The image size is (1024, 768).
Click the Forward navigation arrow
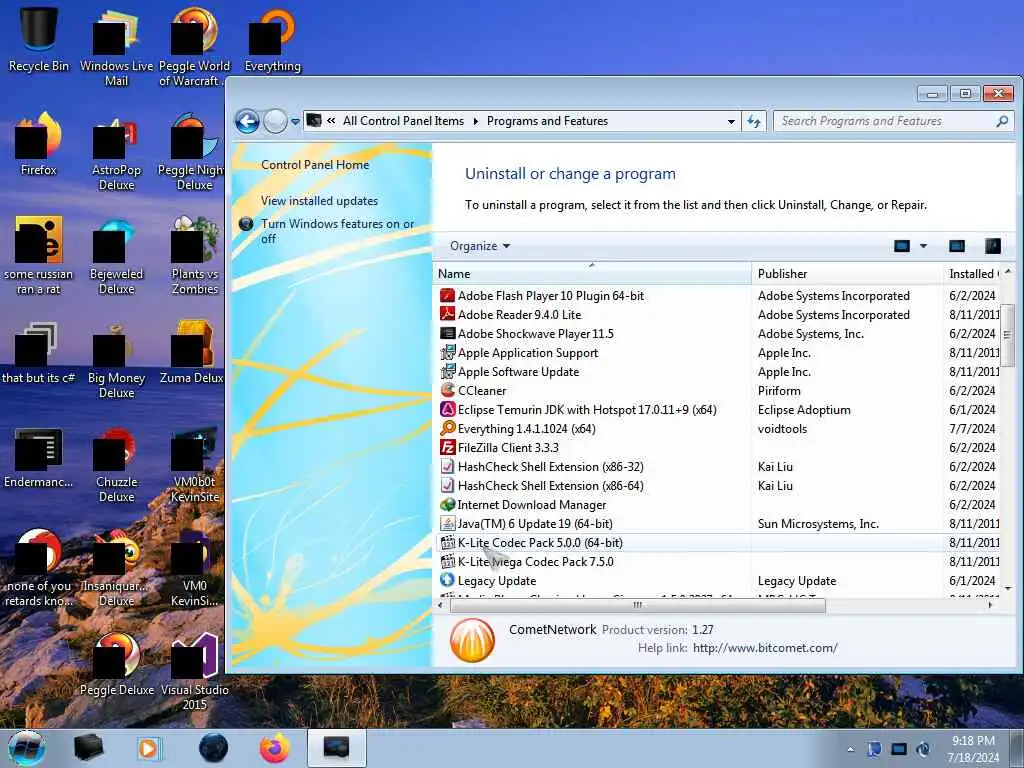(x=275, y=121)
